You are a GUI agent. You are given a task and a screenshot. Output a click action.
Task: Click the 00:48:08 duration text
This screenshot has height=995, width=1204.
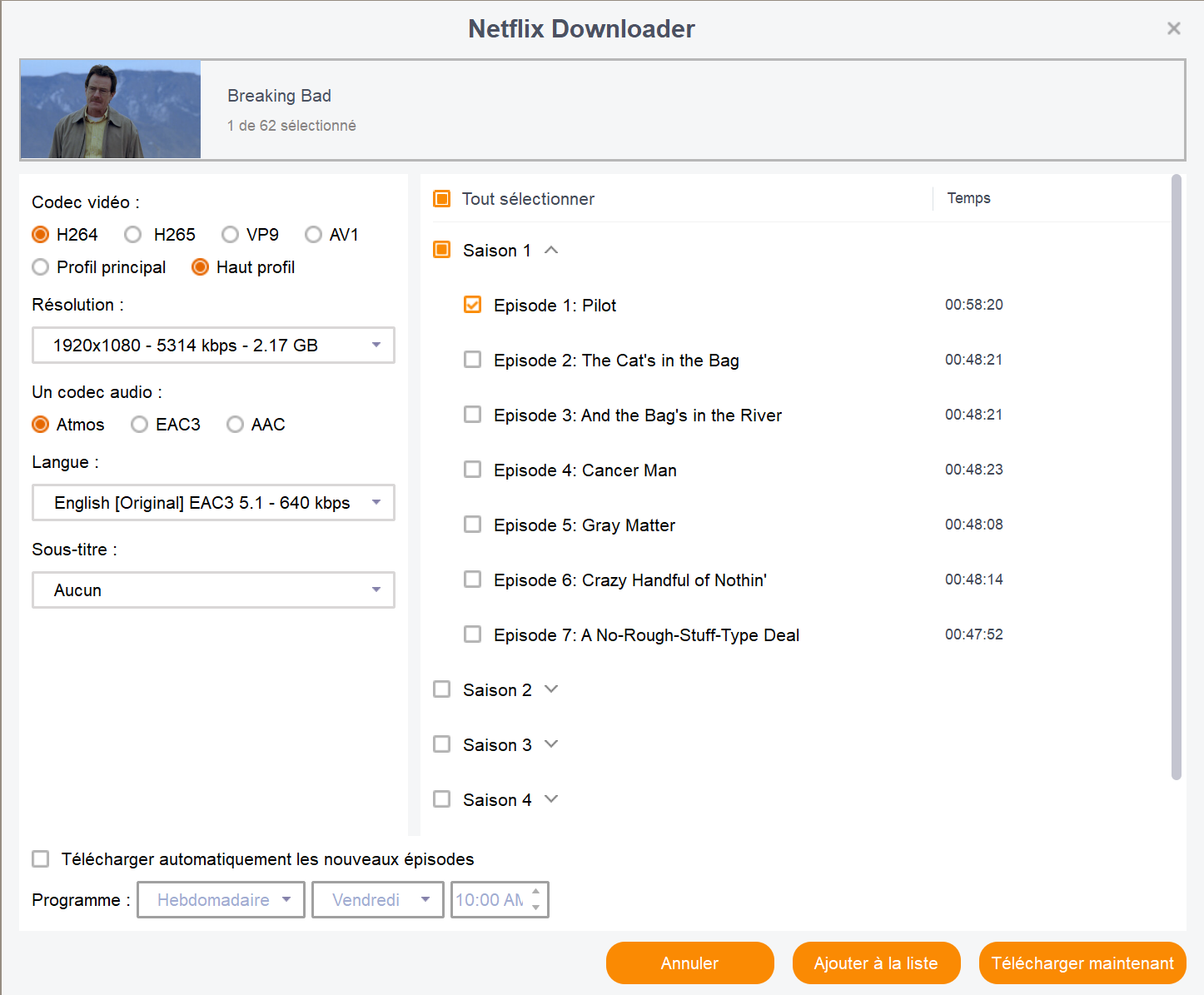pos(974,525)
